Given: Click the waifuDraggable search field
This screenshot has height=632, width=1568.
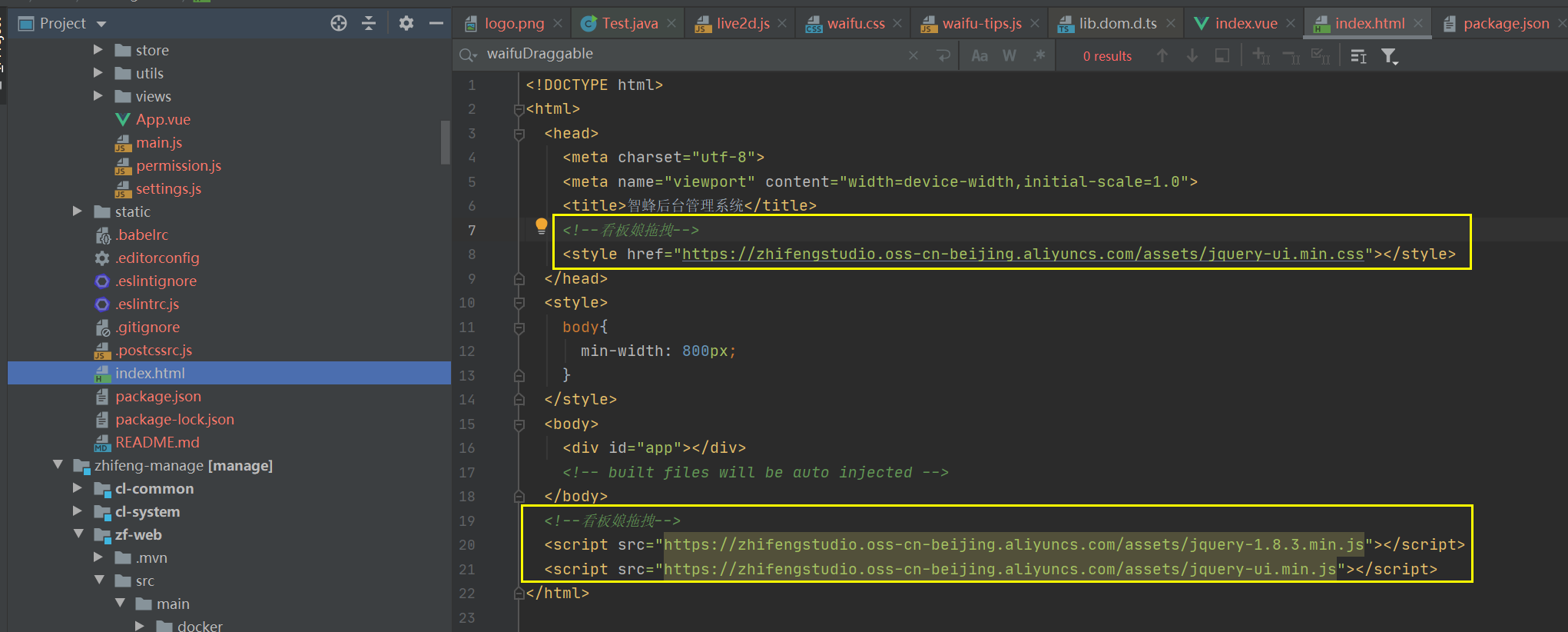Looking at the screenshot, I should tap(691, 54).
